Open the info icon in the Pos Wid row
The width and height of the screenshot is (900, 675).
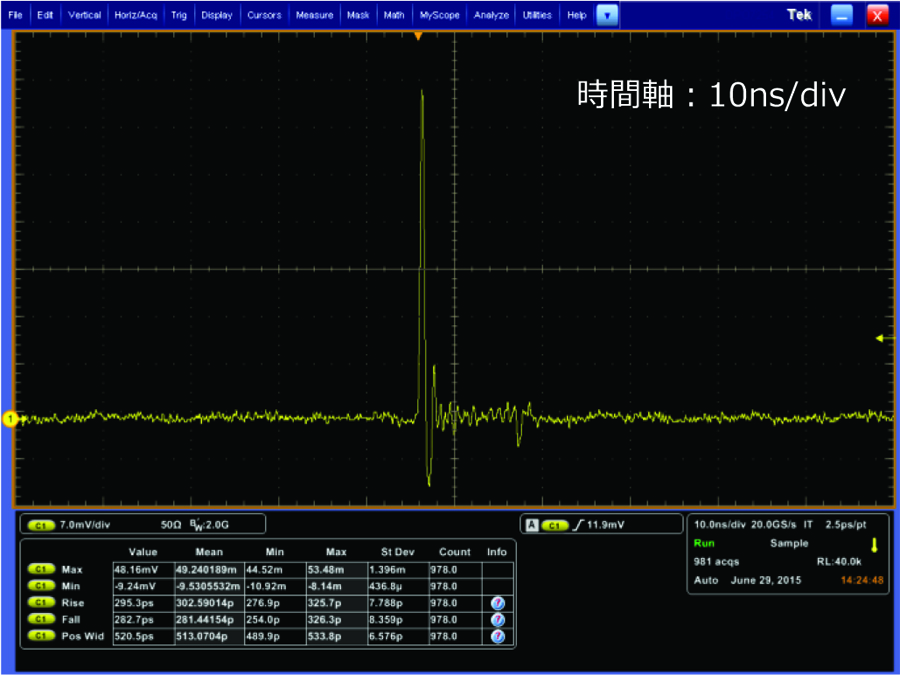click(x=498, y=637)
